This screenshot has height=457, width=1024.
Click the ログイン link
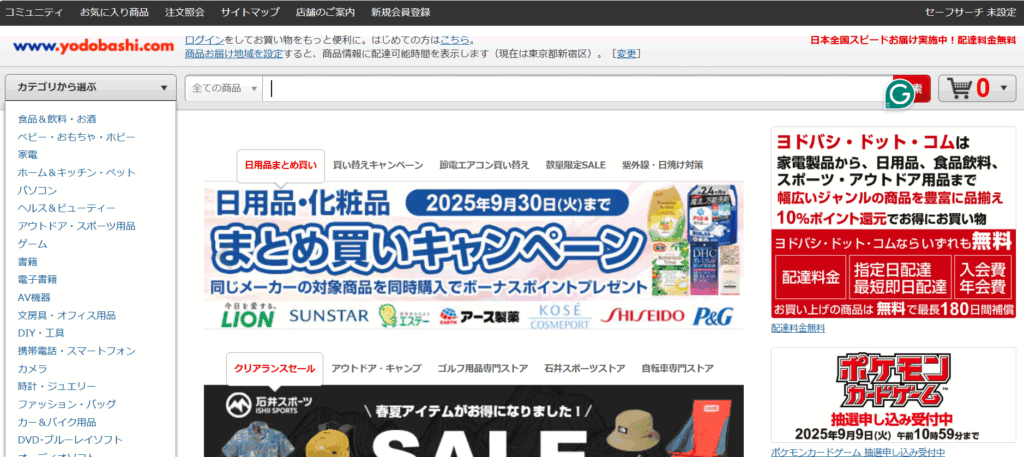click(204, 39)
